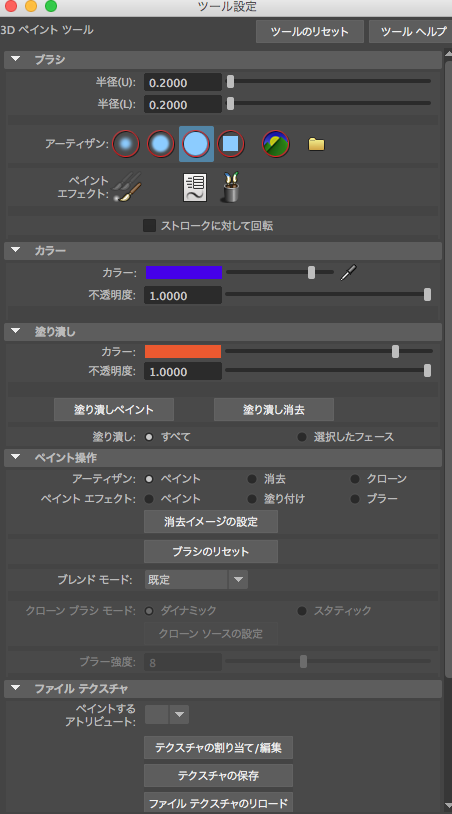Select the solid round Artisan brush
The width and height of the screenshot is (452, 814).
click(196, 144)
